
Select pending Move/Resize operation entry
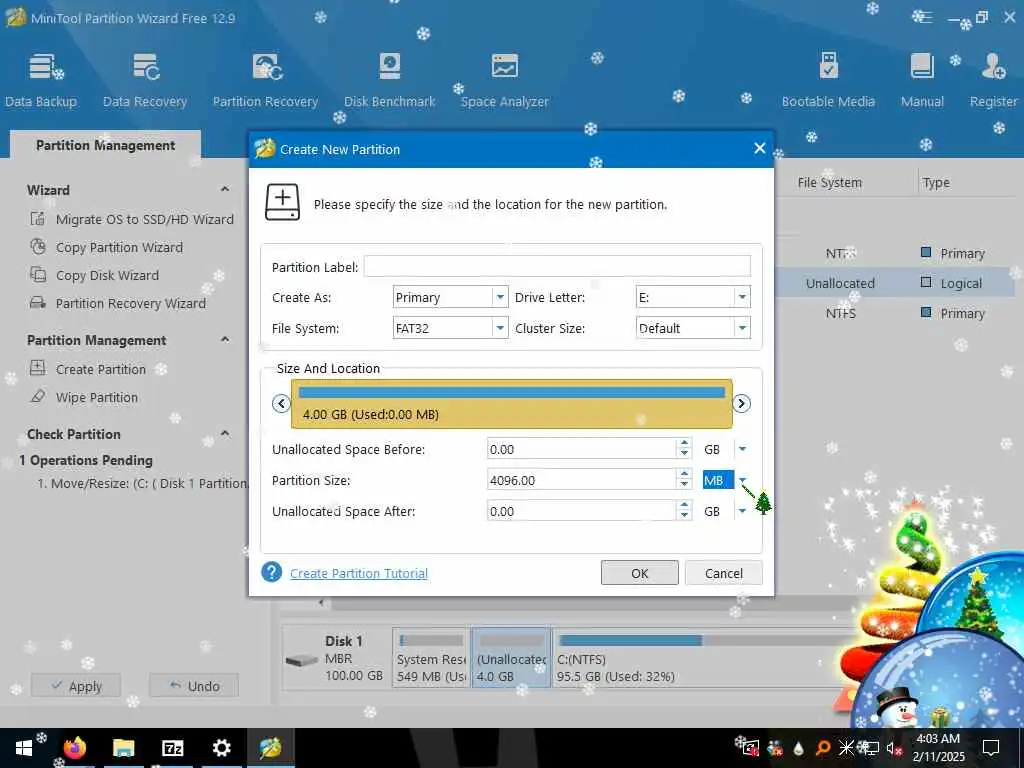pos(143,483)
